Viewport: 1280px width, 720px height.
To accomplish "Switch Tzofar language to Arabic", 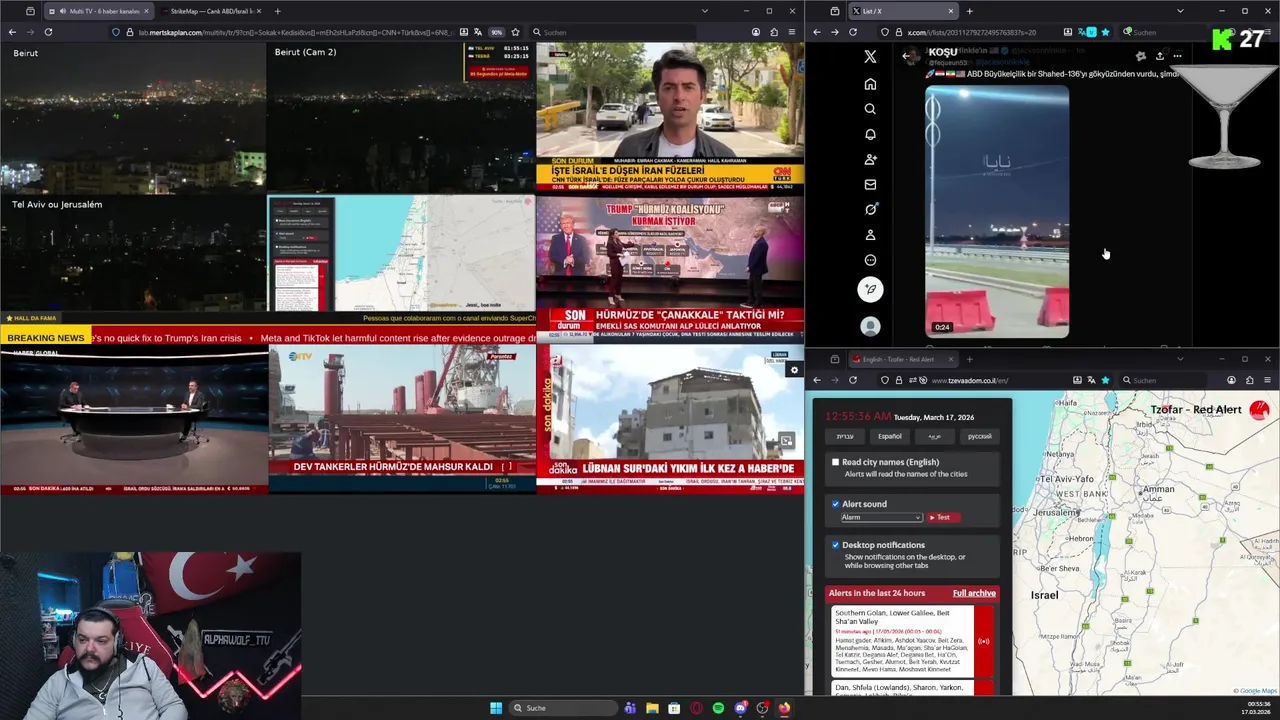I will 934,436.
